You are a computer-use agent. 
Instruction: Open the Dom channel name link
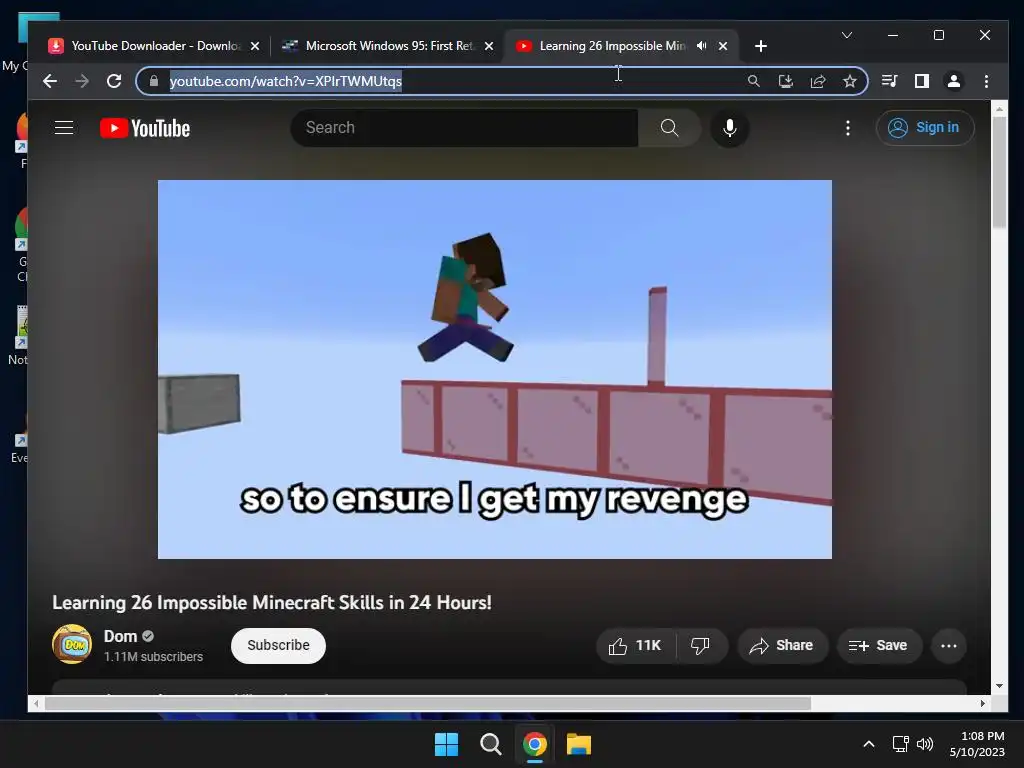pos(121,637)
